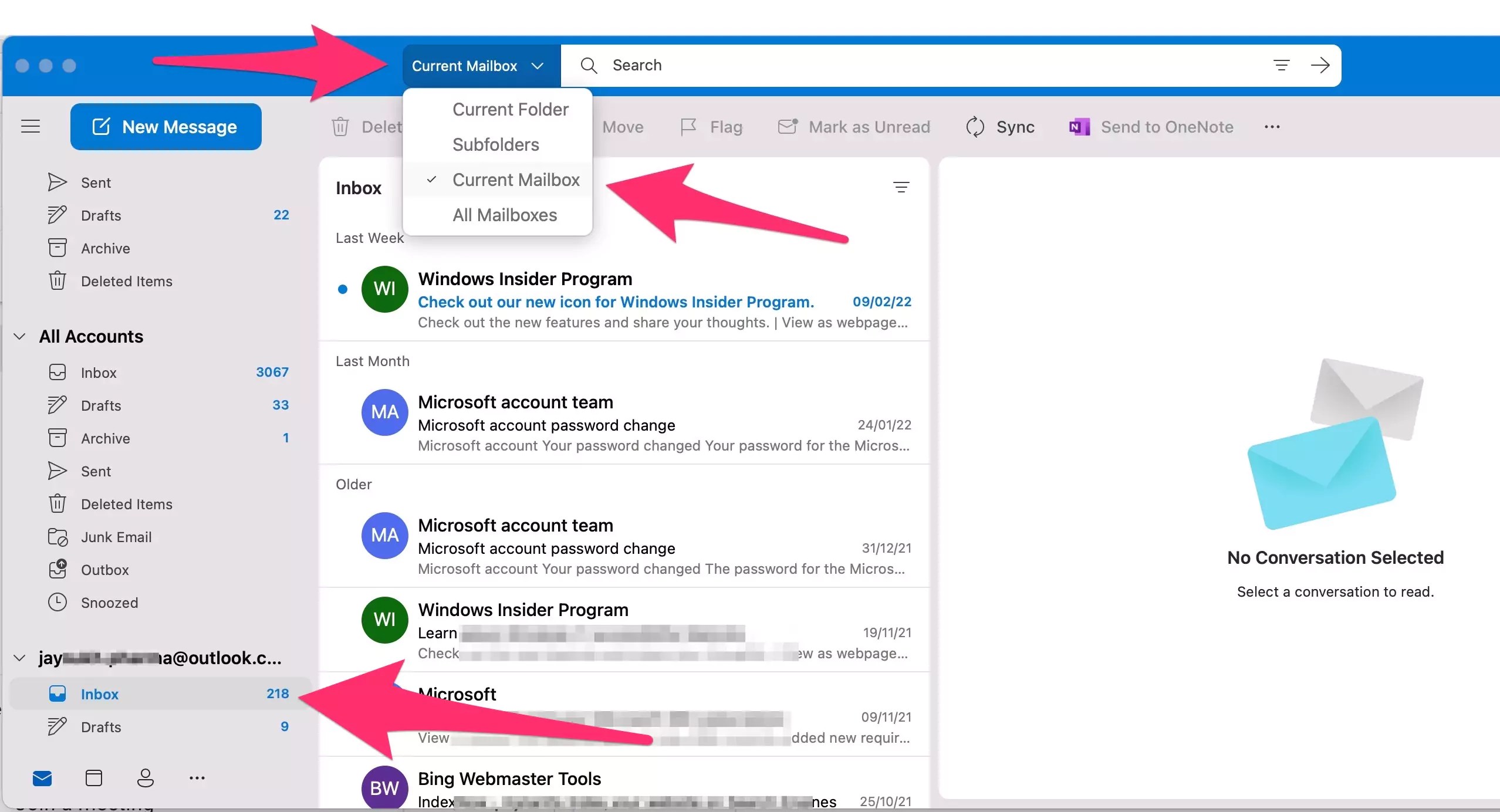1500x812 pixels.
Task: Select the Flag message icon
Action: point(688,127)
